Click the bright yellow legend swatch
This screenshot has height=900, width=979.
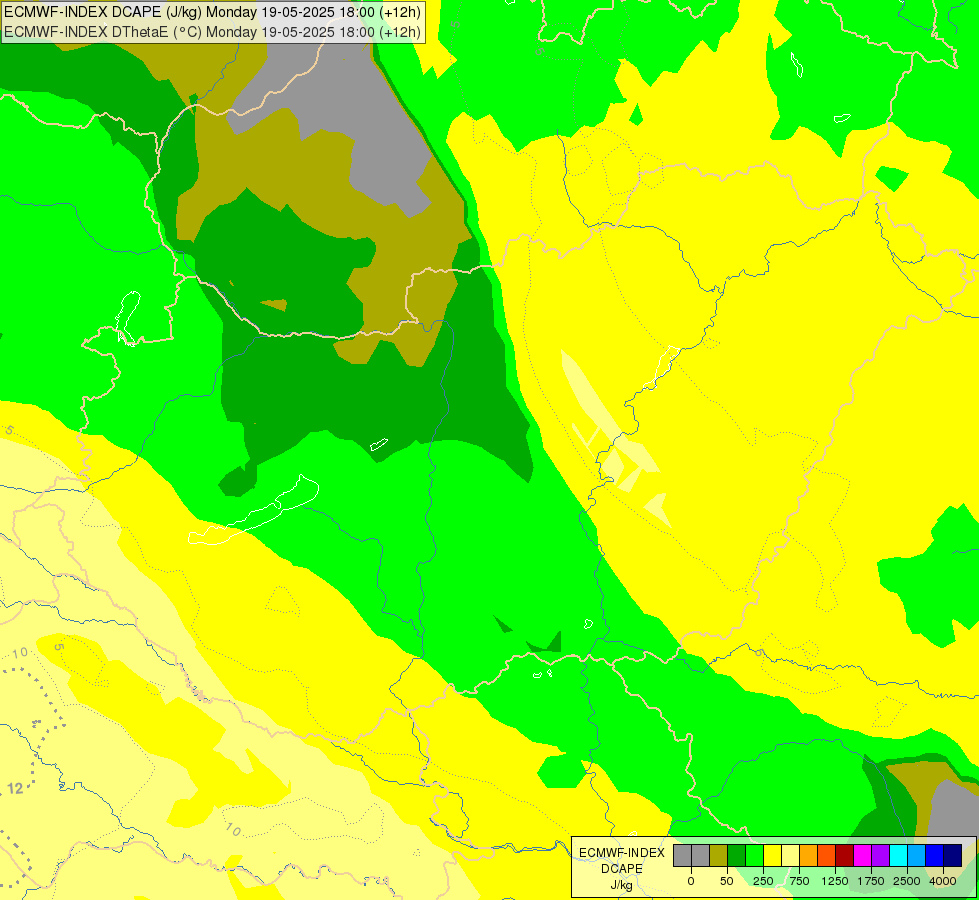[772, 855]
